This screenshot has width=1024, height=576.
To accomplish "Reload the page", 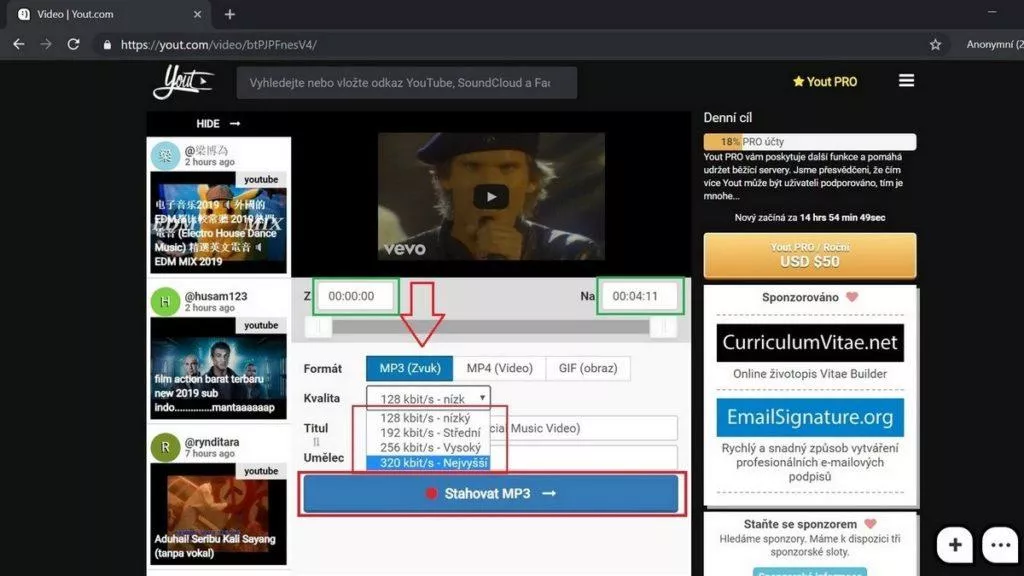I will click(73, 44).
